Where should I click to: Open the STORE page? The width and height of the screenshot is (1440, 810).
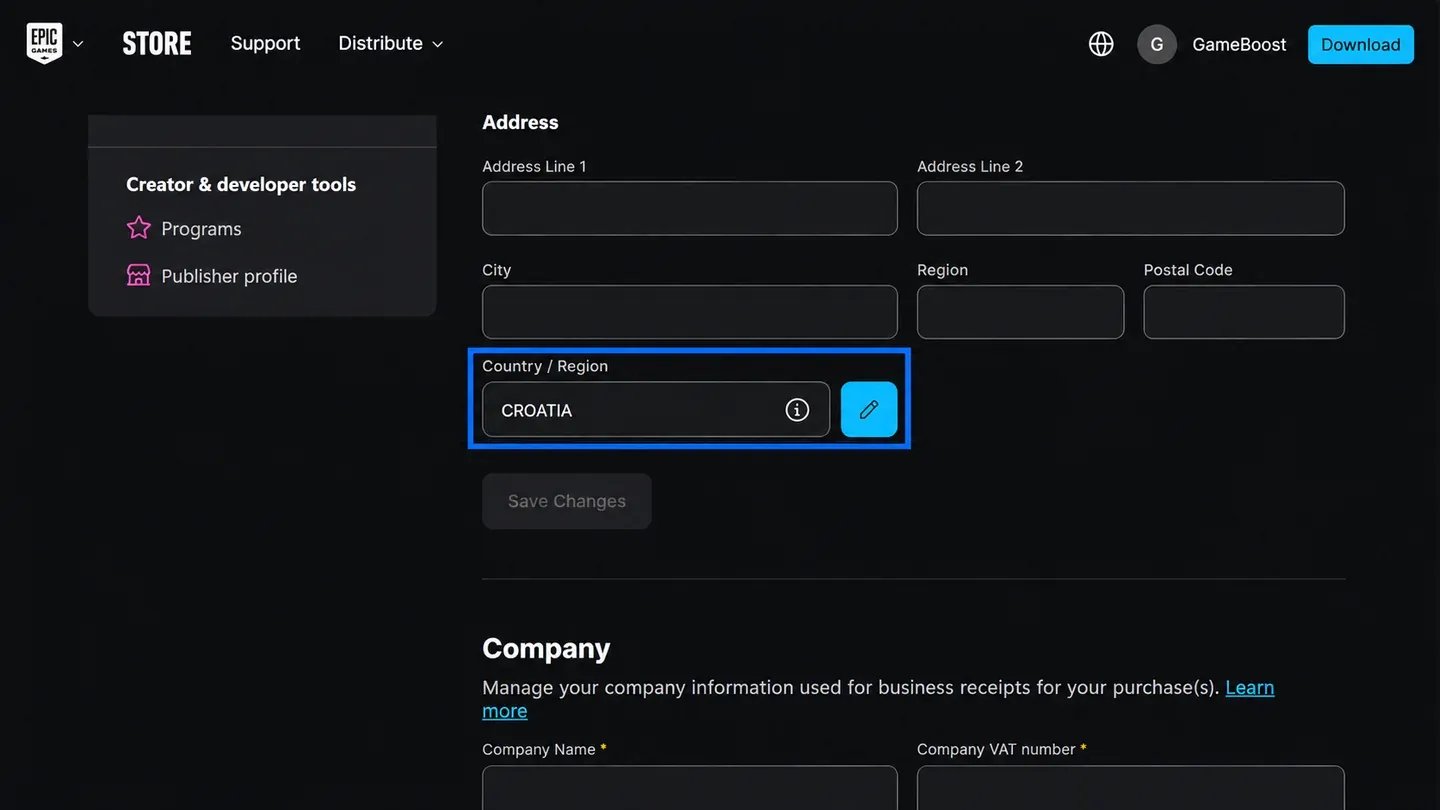coord(157,44)
